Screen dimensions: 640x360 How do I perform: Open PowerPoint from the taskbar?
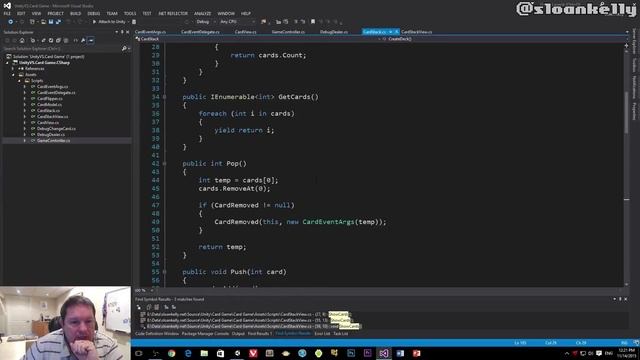pyautogui.click(x=416, y=353)
